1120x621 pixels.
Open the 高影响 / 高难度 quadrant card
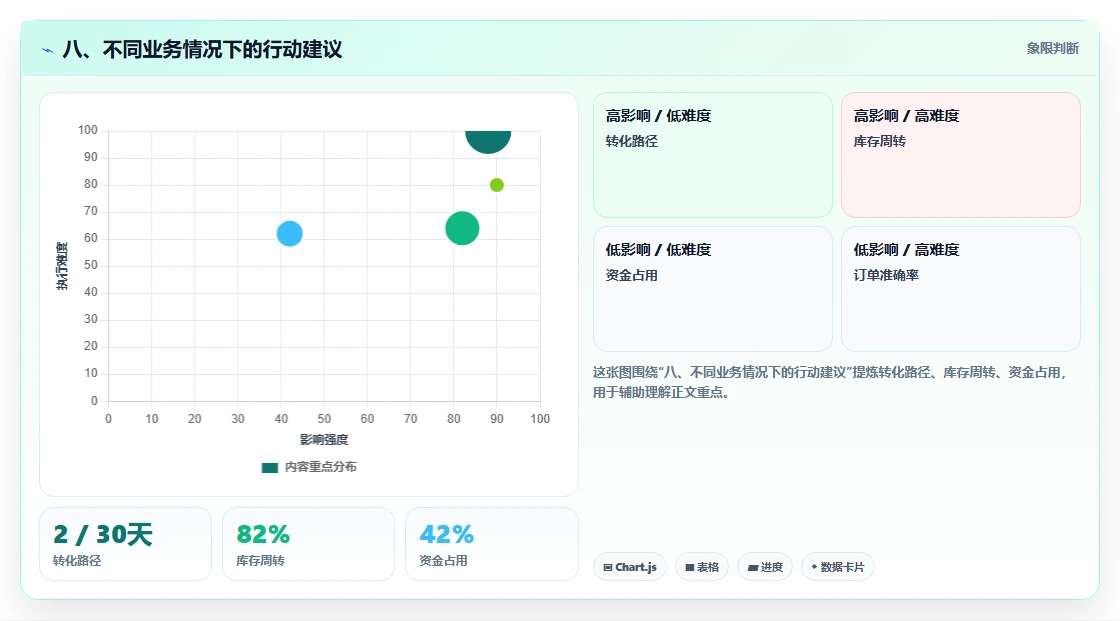tap(961, 155)
